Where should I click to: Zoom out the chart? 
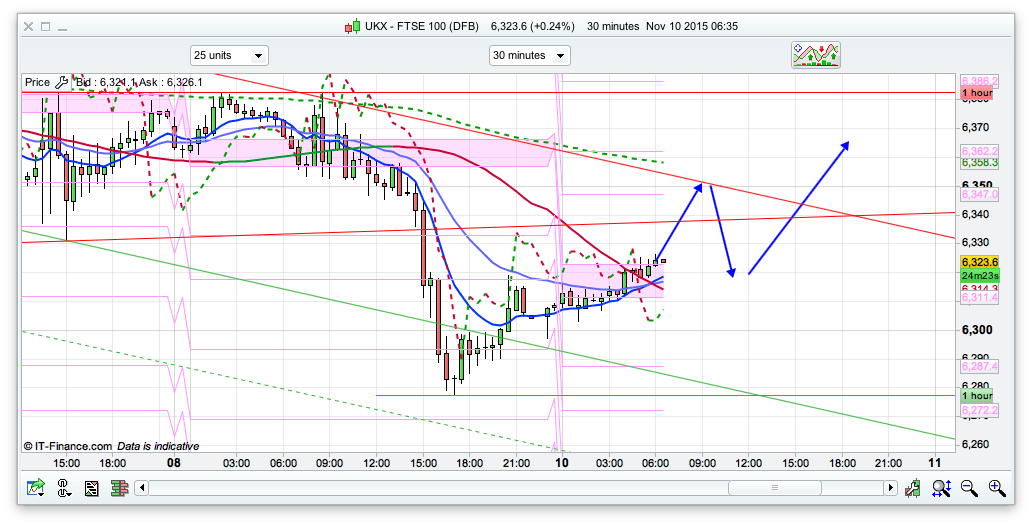tap(969, 488)
